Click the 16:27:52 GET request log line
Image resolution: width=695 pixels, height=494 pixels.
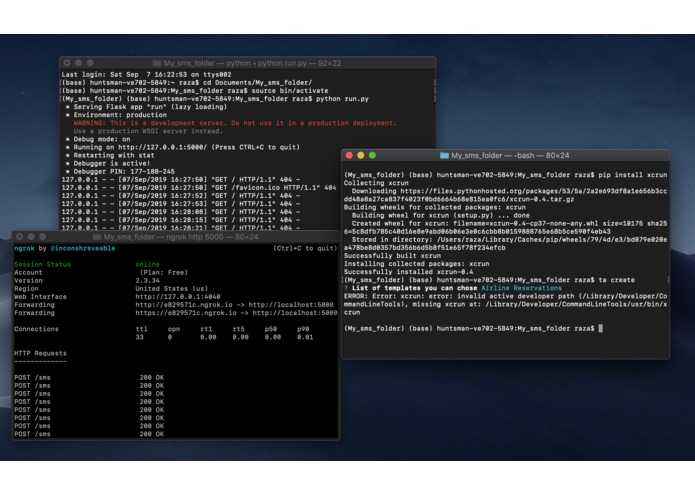180,196
